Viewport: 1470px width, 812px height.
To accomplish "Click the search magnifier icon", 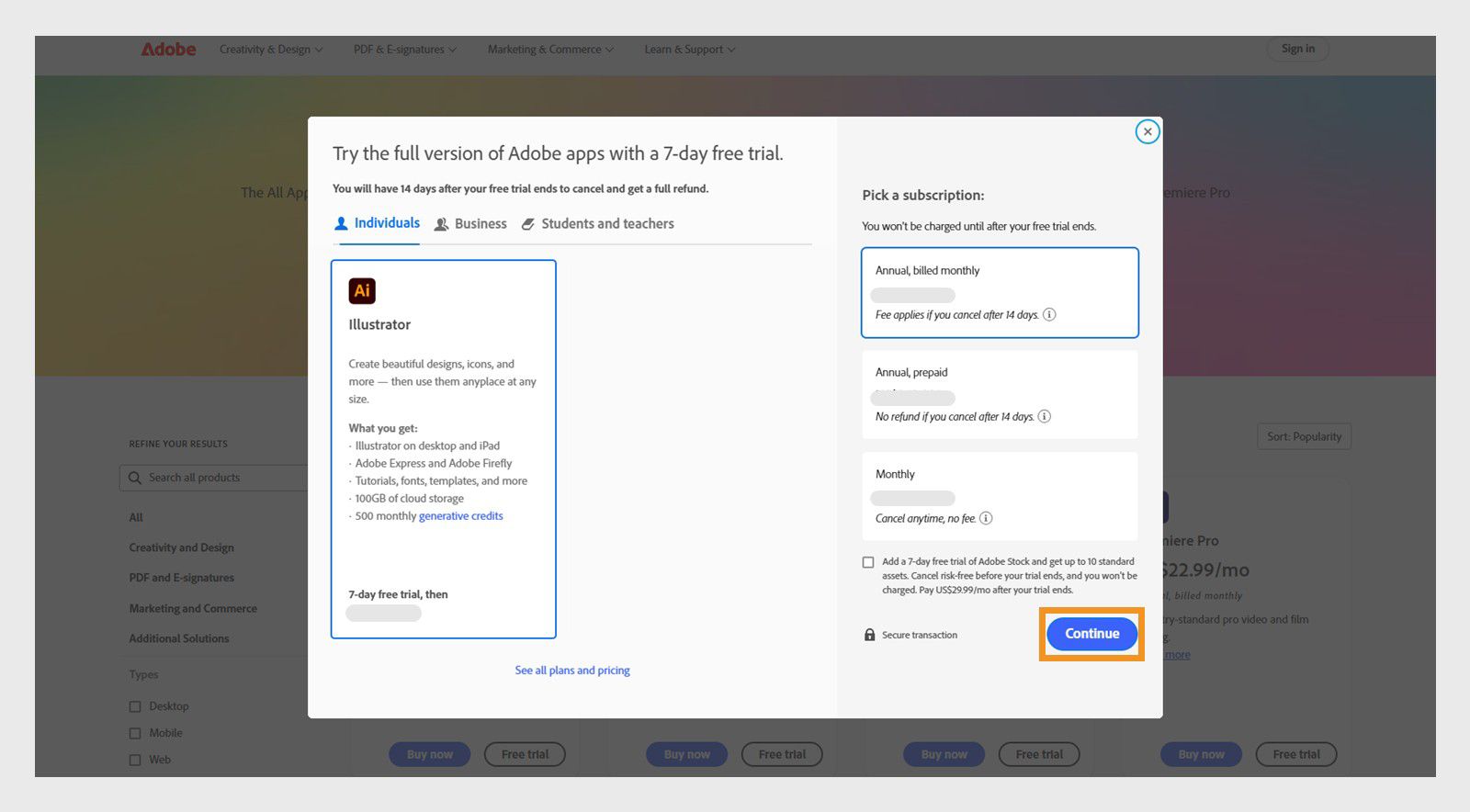I will [x=135, y=478].
